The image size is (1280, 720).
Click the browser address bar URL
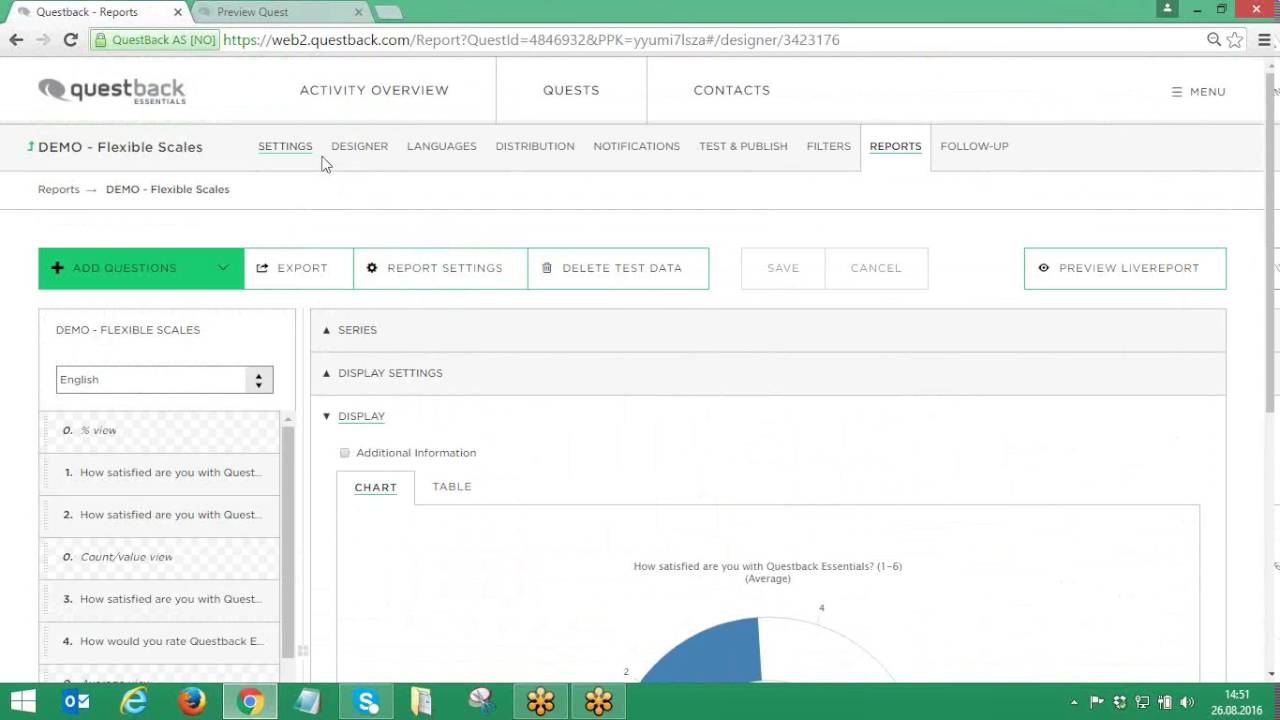click(x=531, y=40)
